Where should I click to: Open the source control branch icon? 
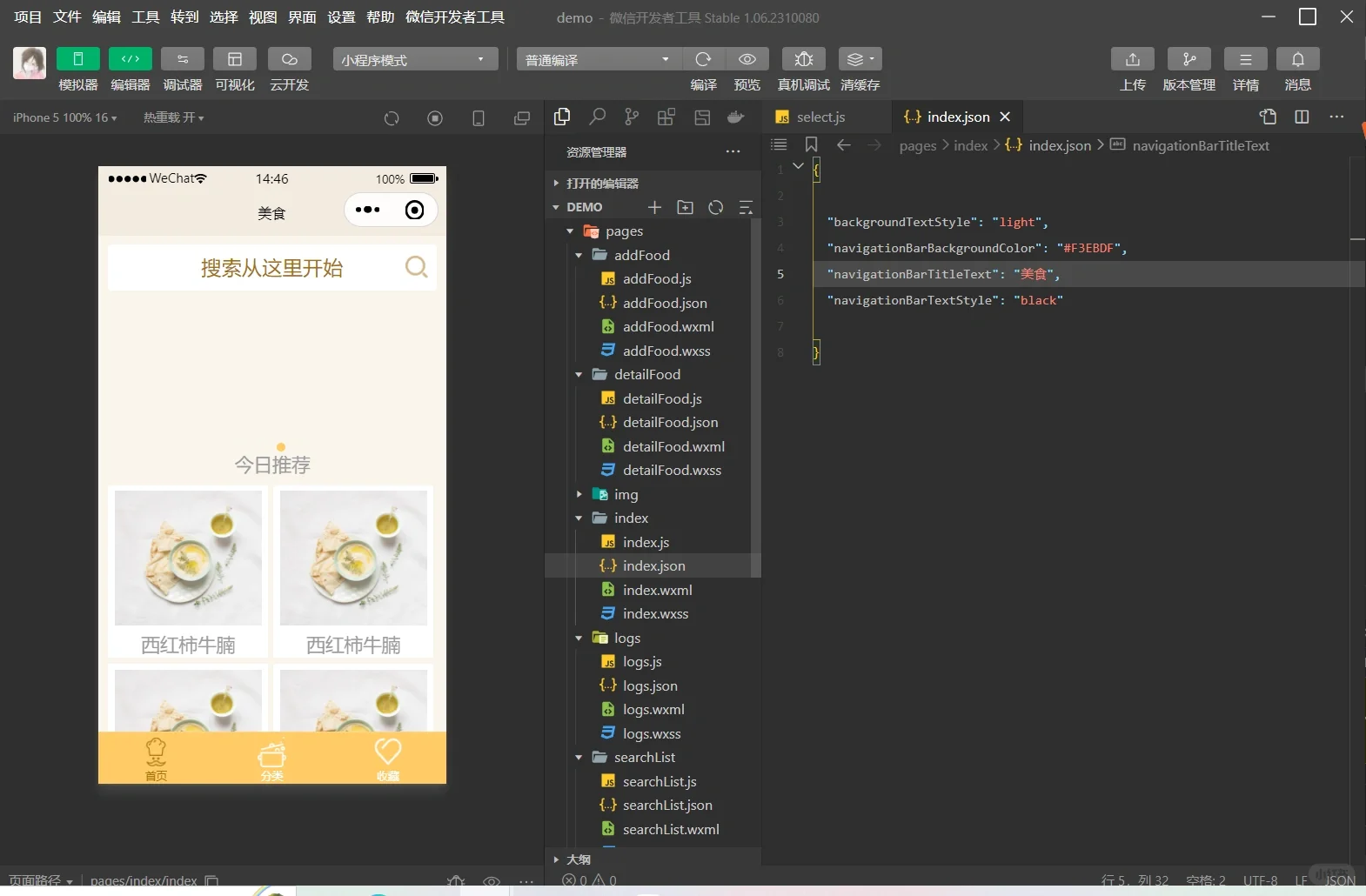coord(632,117)
